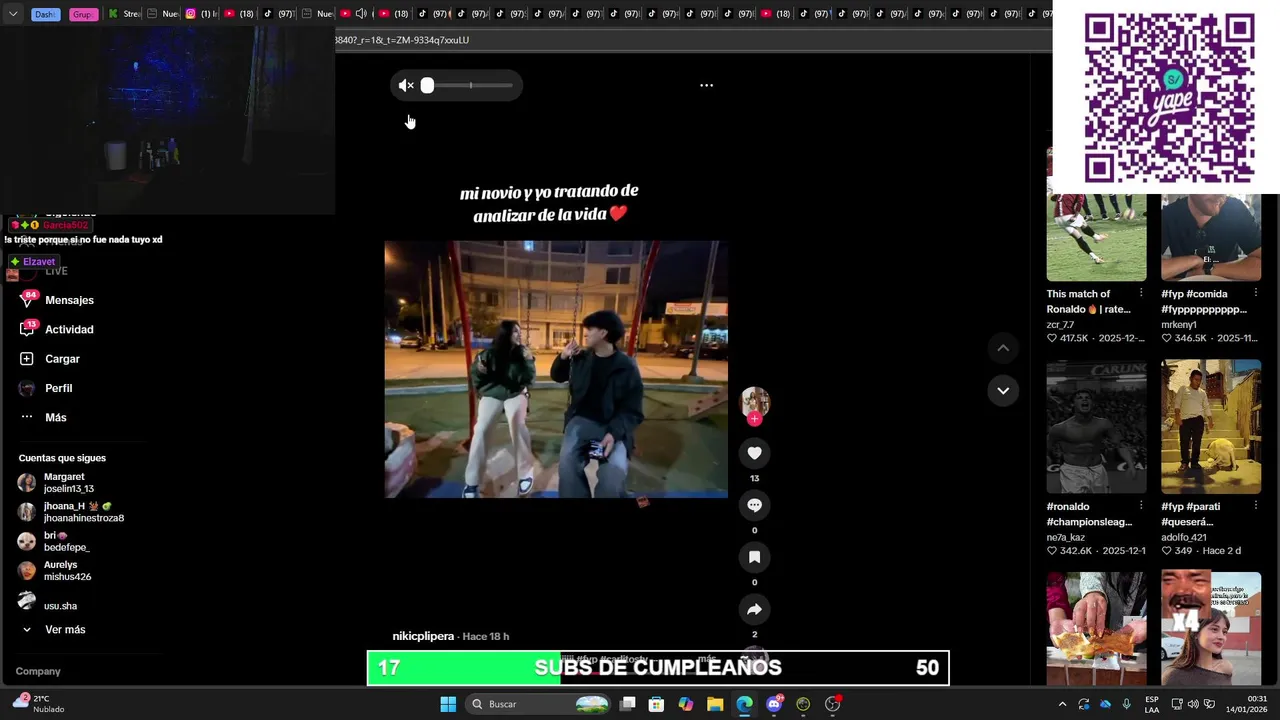
Task: Open the browser tab list dropdown arrow
Action: click(x=13, y=14)
